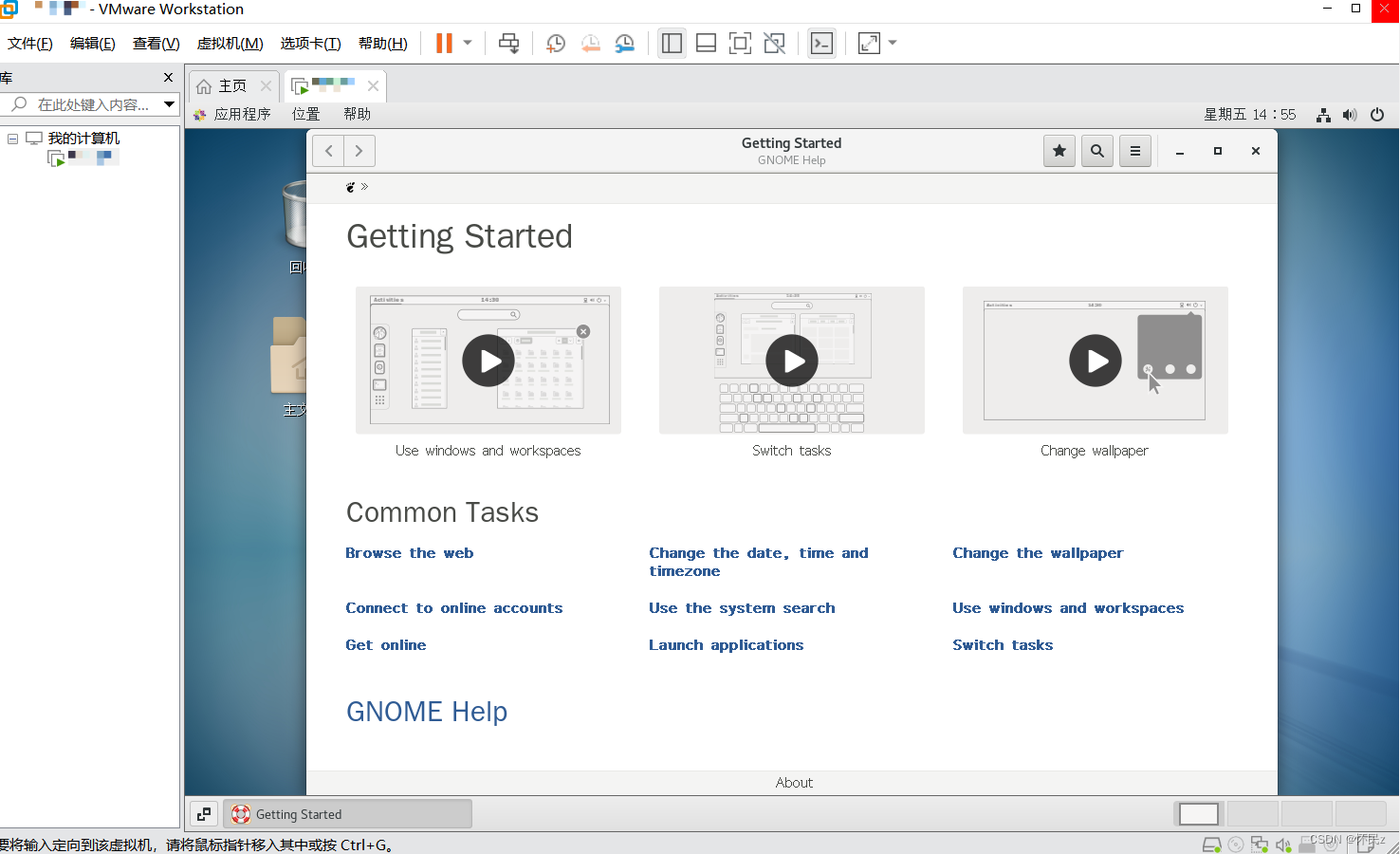Viewport: 1400px width, 854px height.
Task: Click the stretch guest display icon
Action: (x=869, y=43)
